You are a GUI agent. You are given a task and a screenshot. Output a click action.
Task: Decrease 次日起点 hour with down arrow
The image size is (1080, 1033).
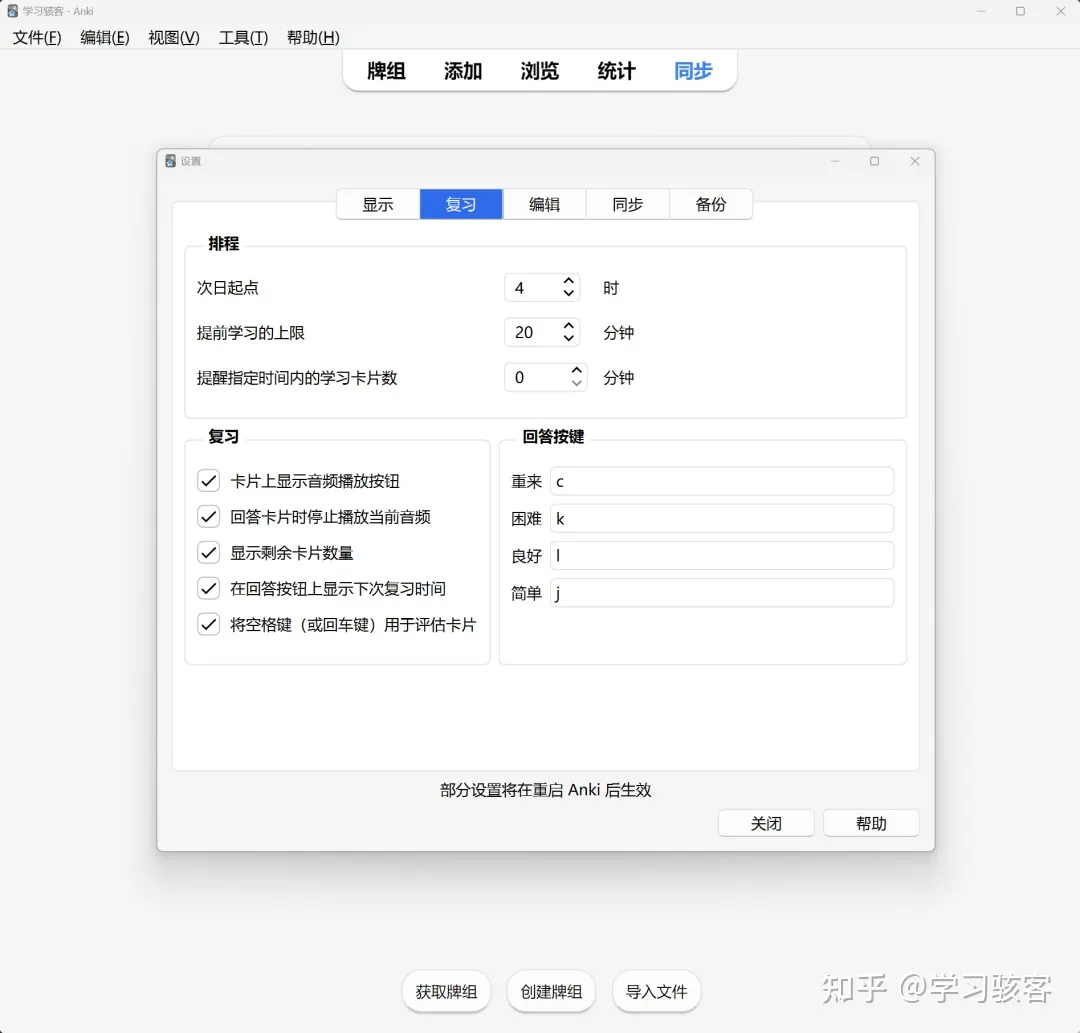pyautogui.click(x=569, y=294)
